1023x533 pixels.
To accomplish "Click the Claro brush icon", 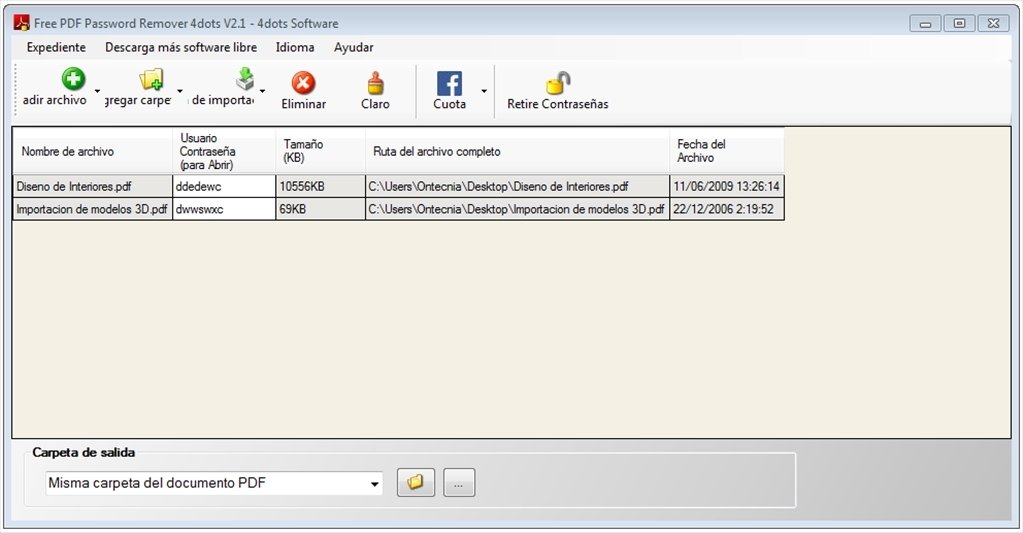I will [x=375, y=83].
